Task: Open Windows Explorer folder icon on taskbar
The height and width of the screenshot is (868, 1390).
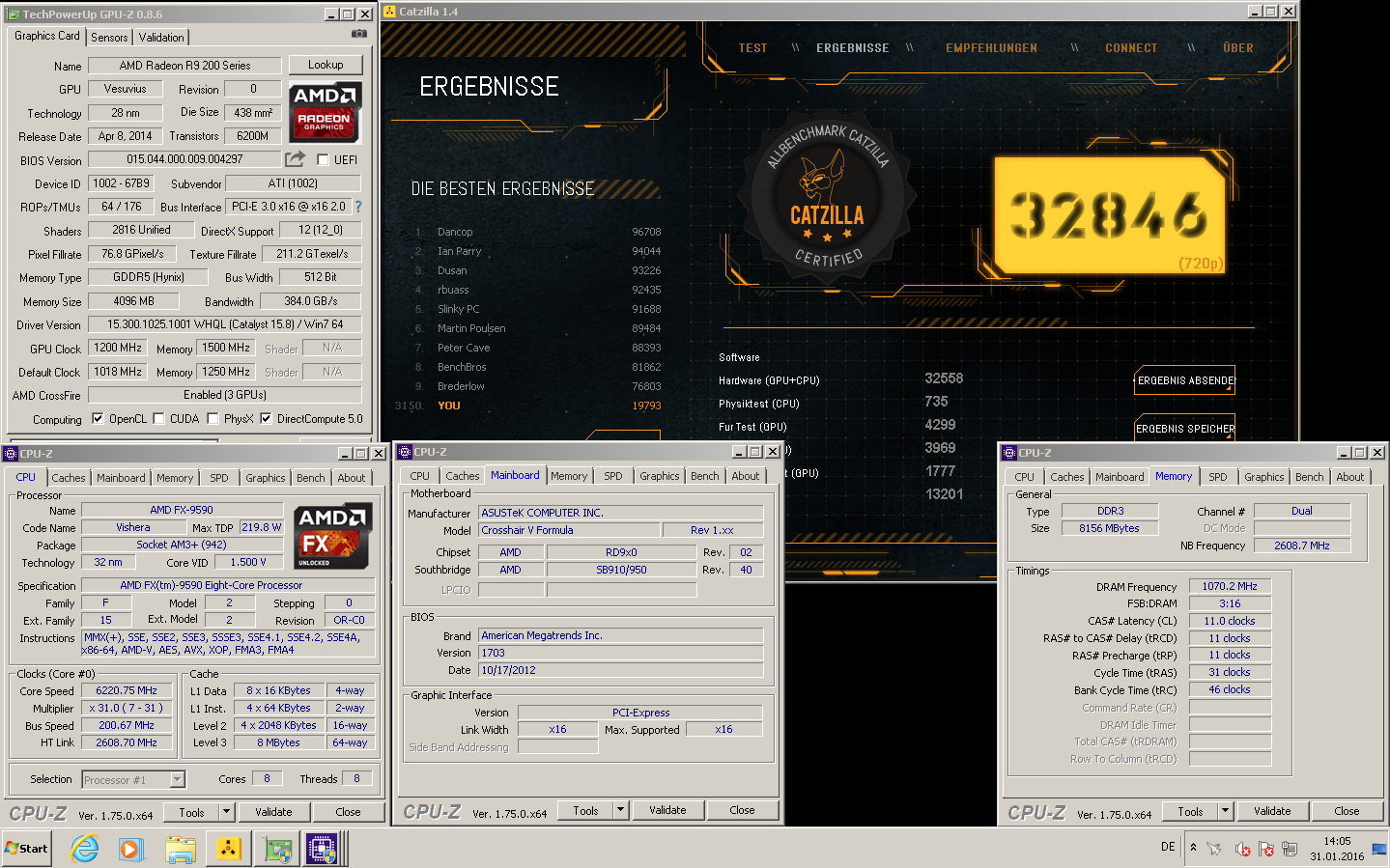Action: [181, 849]
